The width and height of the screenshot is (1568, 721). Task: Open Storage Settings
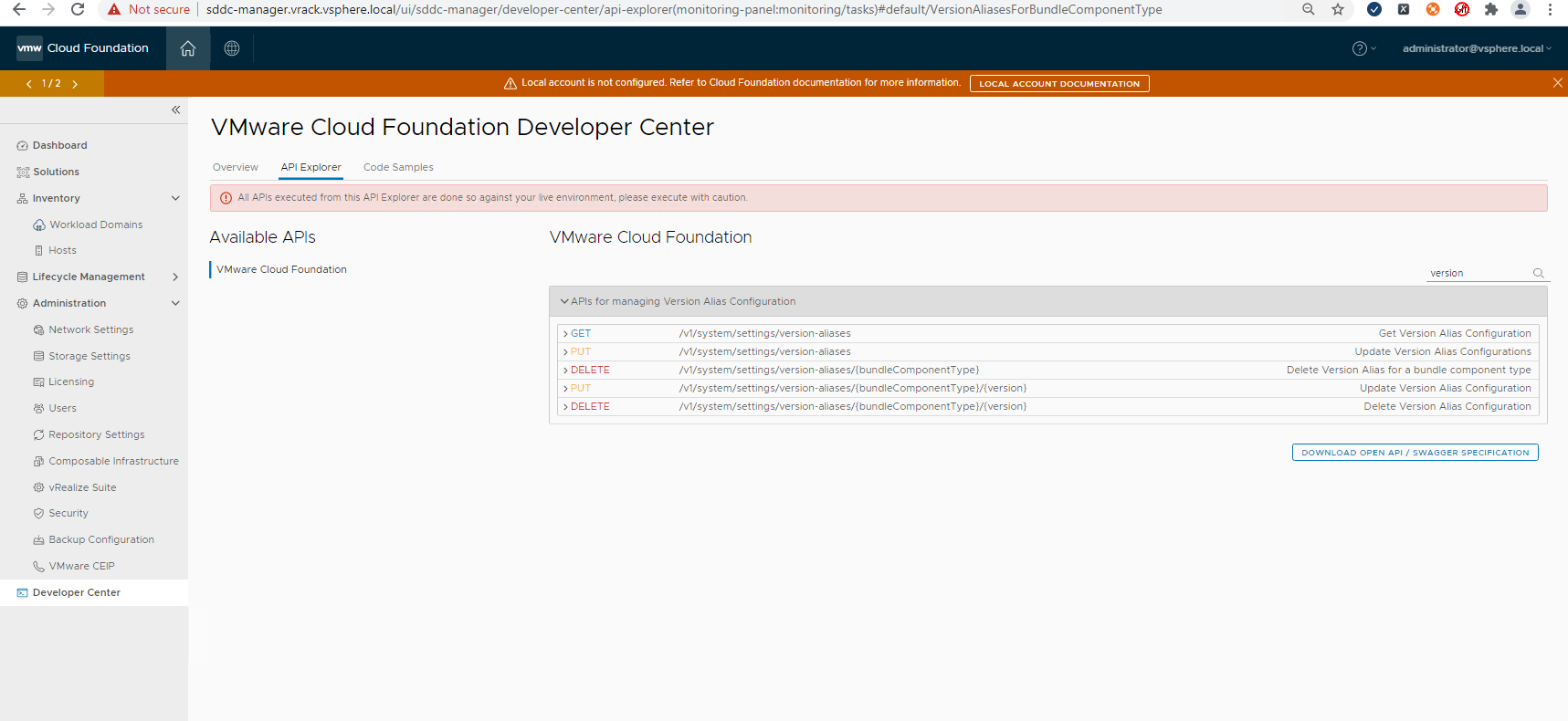[x=89, y=356]
